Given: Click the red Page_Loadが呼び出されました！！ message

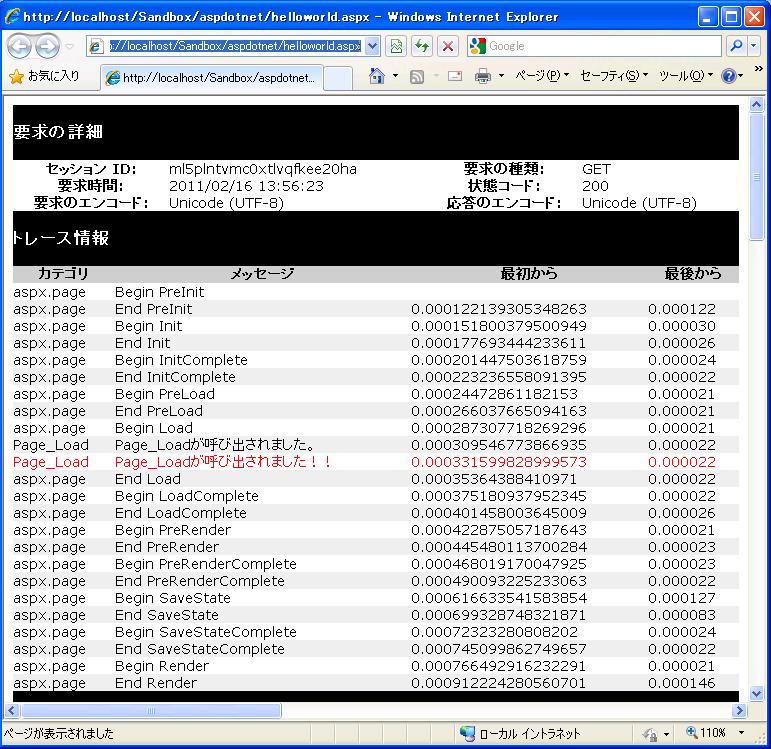Looking at the screenshot, I should pos(223,462).
